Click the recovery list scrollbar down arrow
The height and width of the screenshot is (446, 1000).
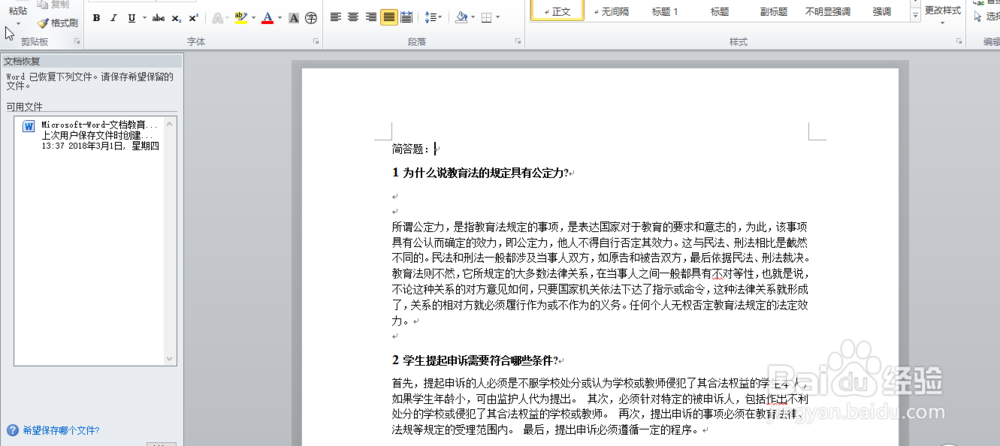coord(170,359)
